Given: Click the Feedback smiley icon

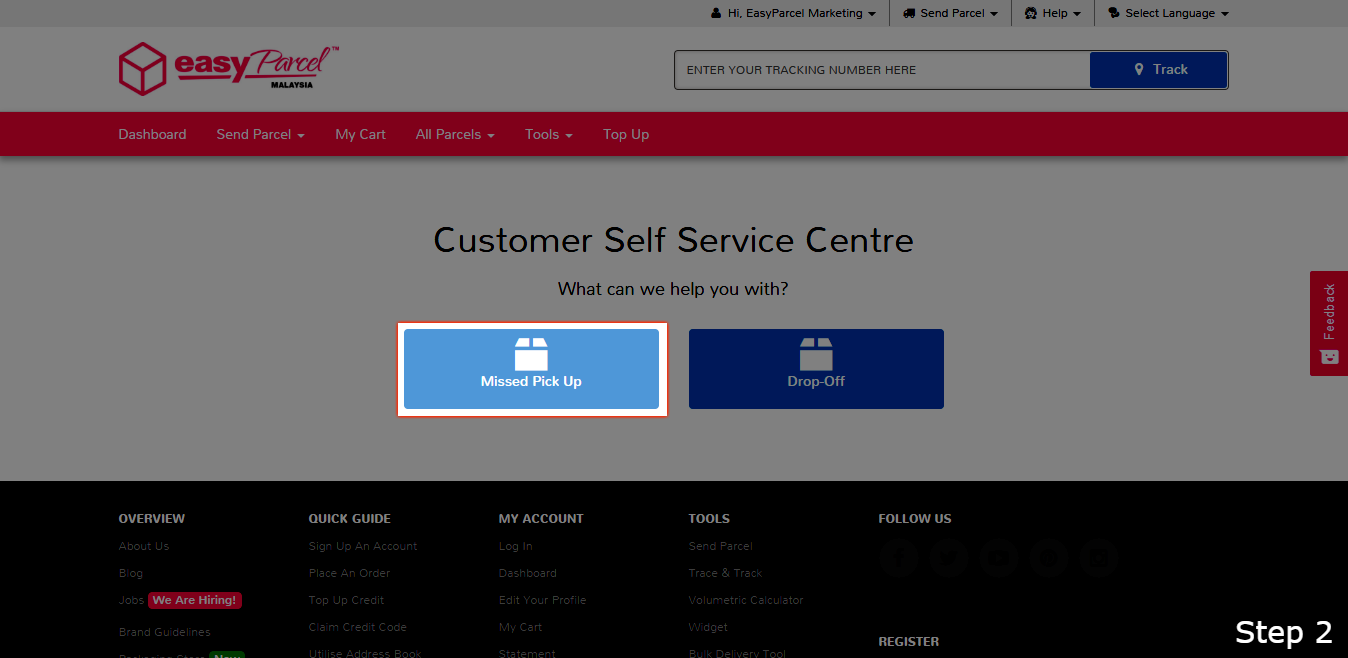Looking at the screenshot, I should tap(1329, 357).
